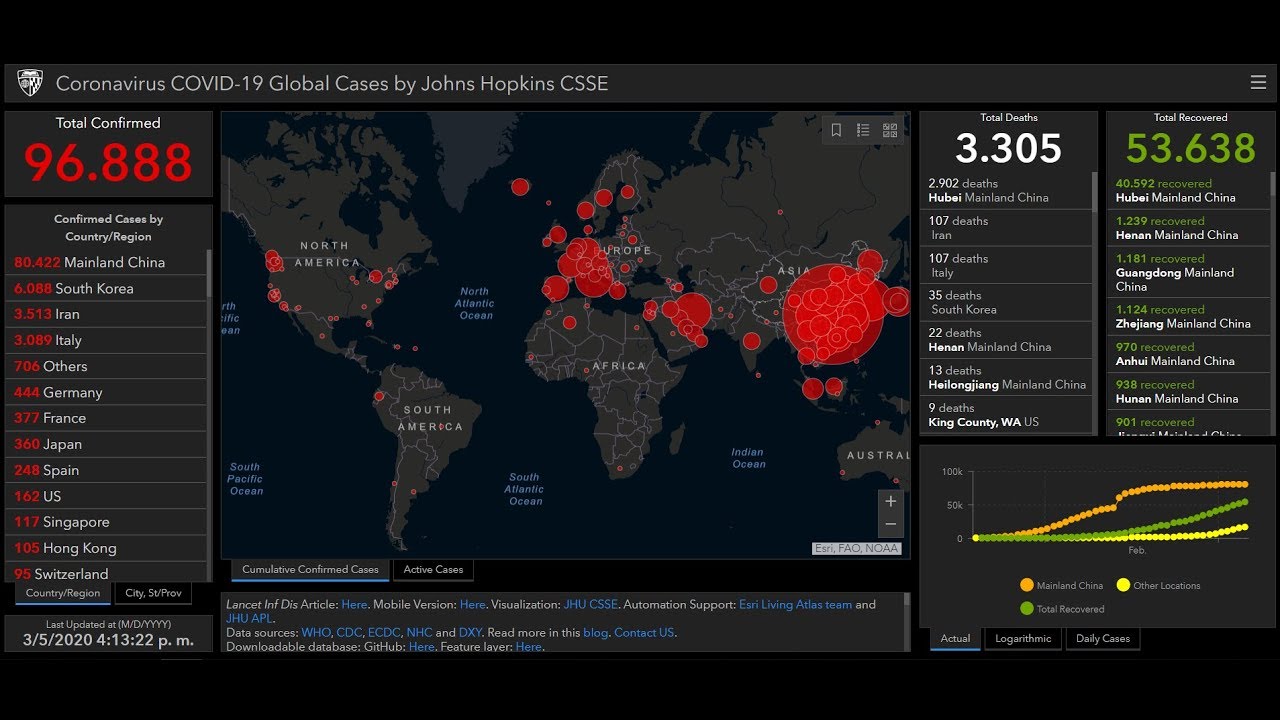Open the Esri, FAO, NOAA attribution
The height and width of the screenshot is (720, 1280).
click(856, 548)
